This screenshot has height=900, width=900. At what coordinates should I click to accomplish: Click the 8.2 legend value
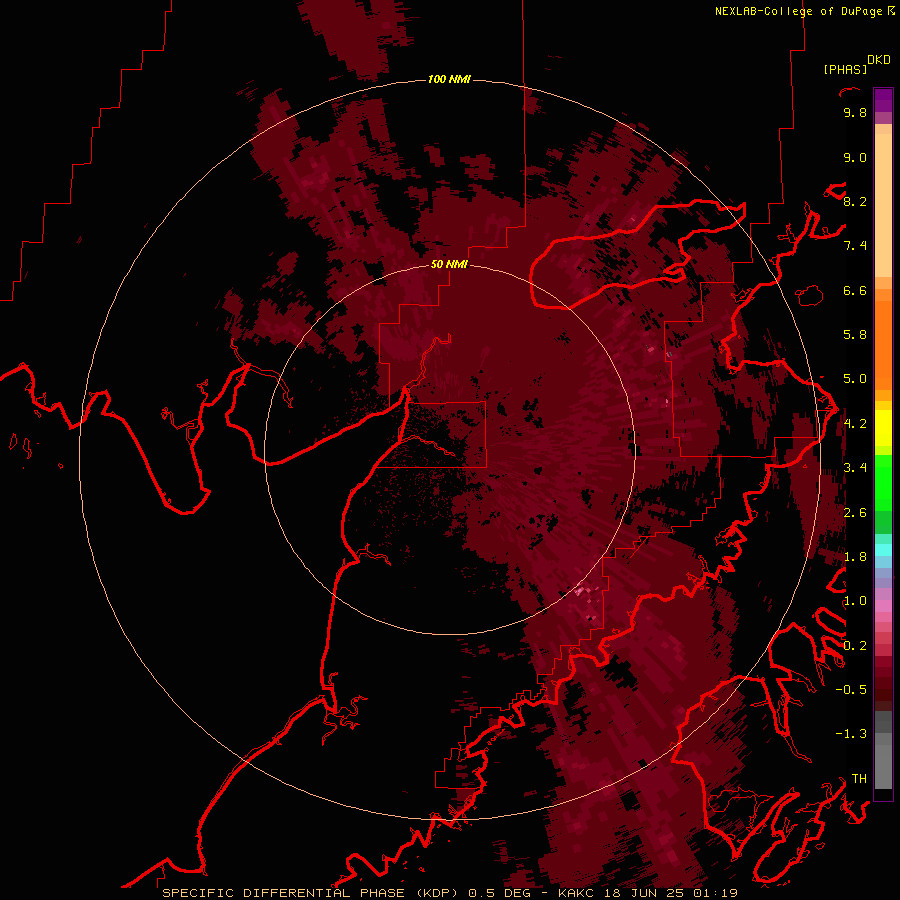[855, 201]
